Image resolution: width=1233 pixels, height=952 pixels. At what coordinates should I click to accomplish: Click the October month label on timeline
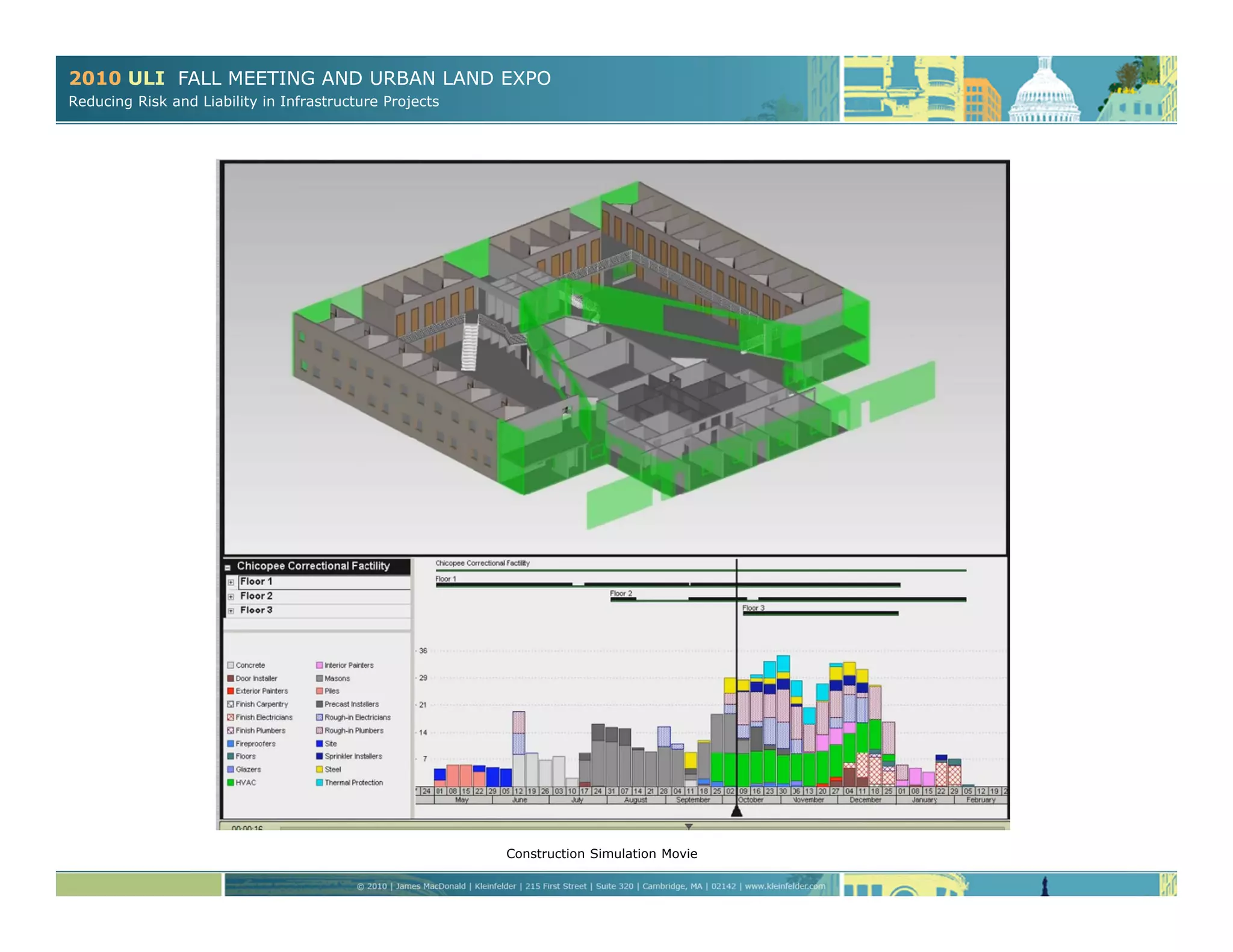pos(751,800)
